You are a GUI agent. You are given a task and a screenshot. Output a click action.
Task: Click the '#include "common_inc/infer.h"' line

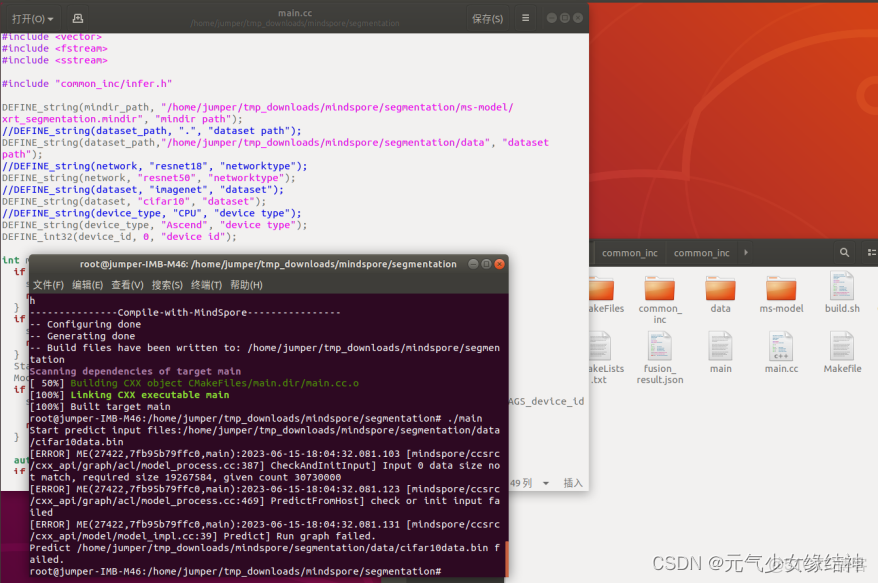tap(87, 83)
